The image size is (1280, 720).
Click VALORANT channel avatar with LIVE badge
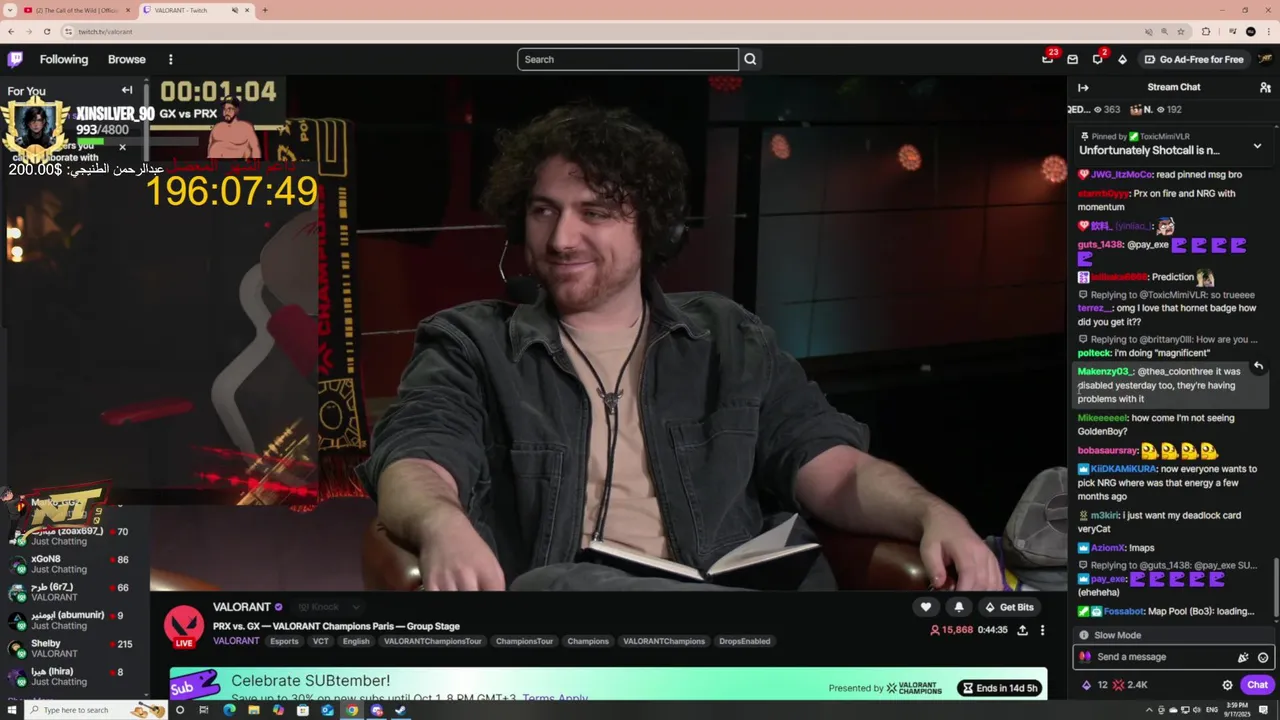point(184,627)
